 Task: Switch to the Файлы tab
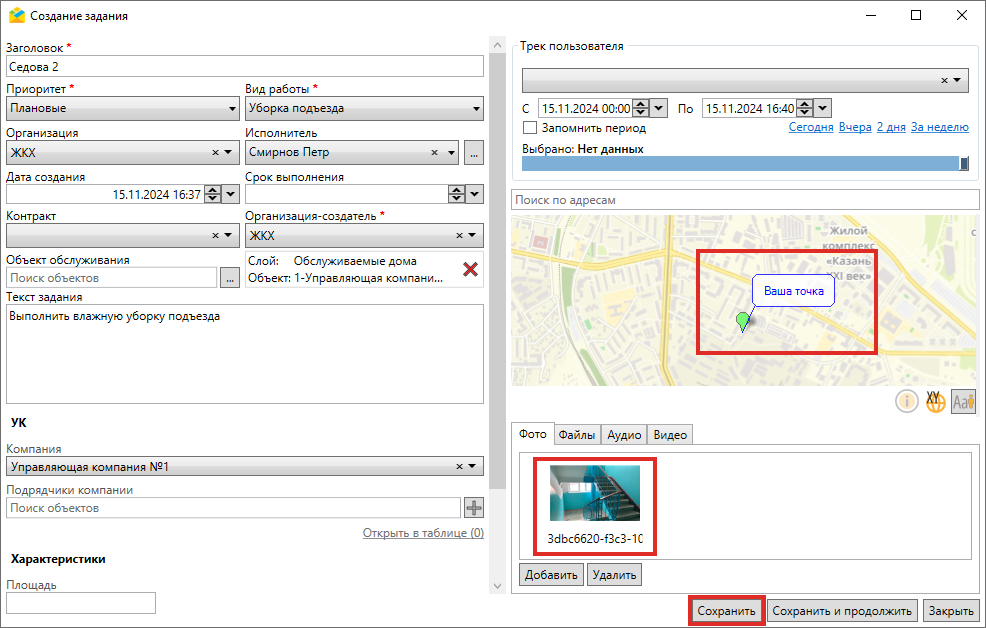click(x=577, y=434)
